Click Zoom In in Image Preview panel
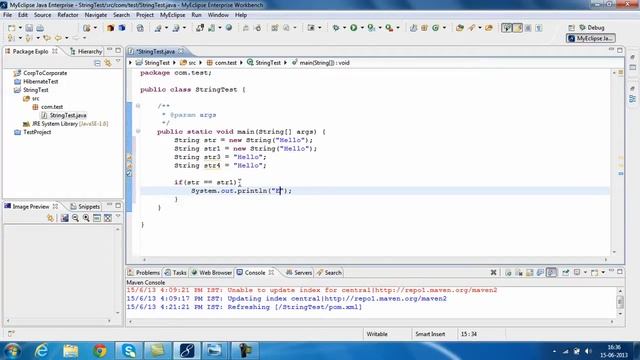640x360 pixels. tap(86, 218)
